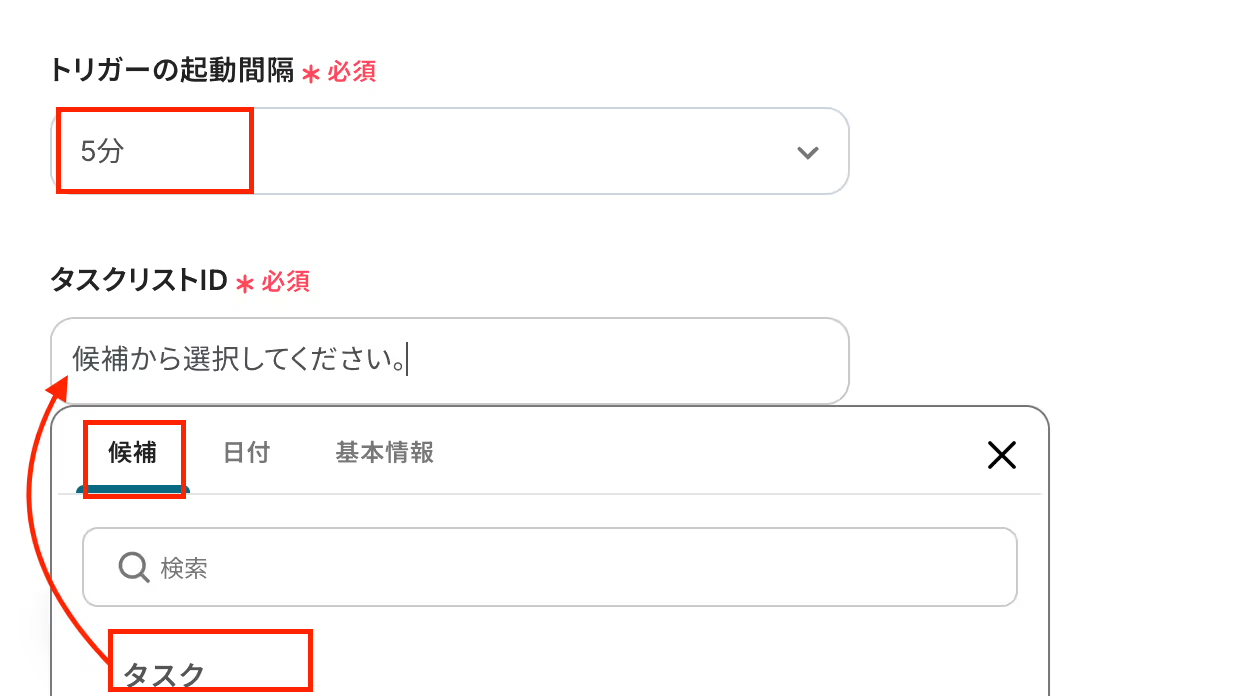The height and width of the screenshot is (696, 1246).
Task: Open the トリガーの起動間隔 combo box
Action: [450, 152]
